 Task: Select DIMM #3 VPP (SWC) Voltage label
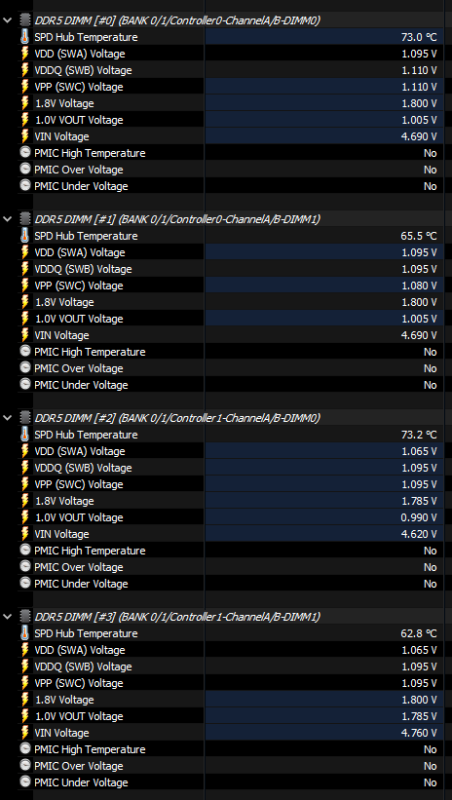click(79, 683)
